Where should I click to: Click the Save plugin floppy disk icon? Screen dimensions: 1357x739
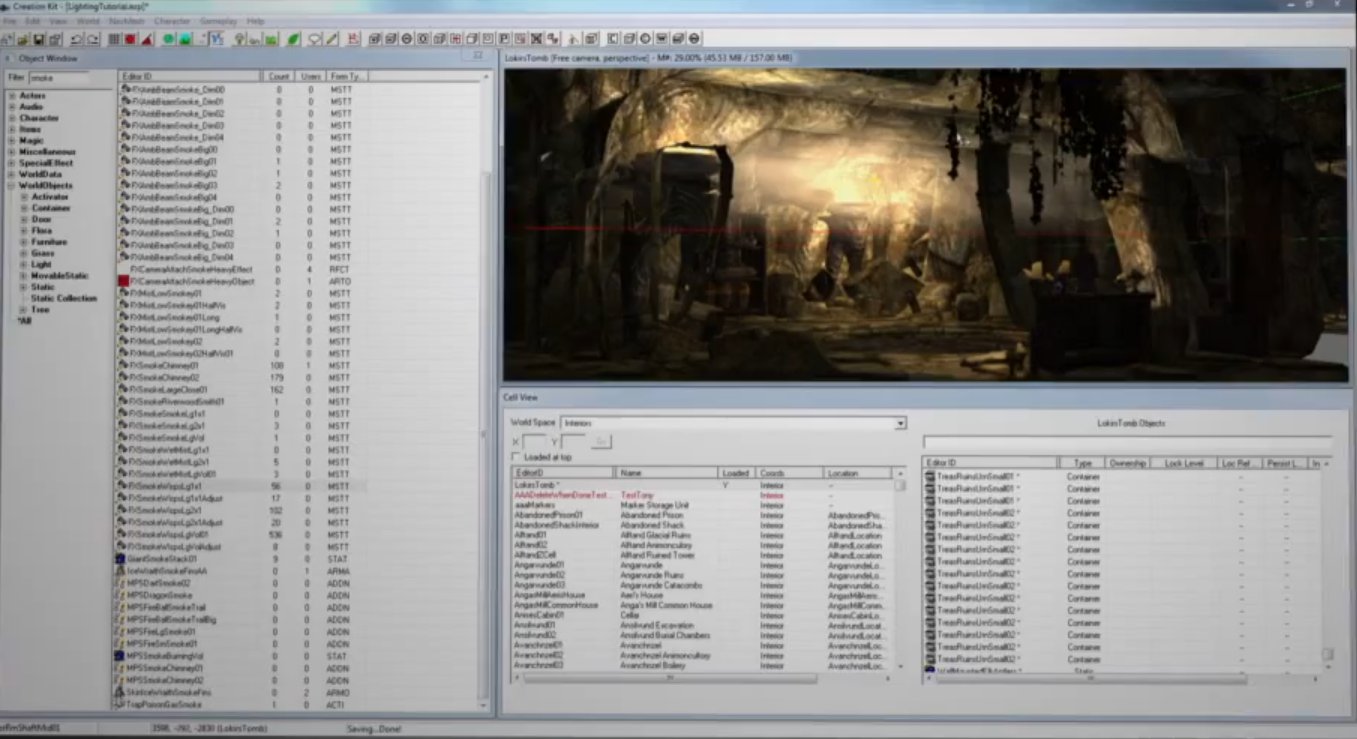tap(40, 39)
